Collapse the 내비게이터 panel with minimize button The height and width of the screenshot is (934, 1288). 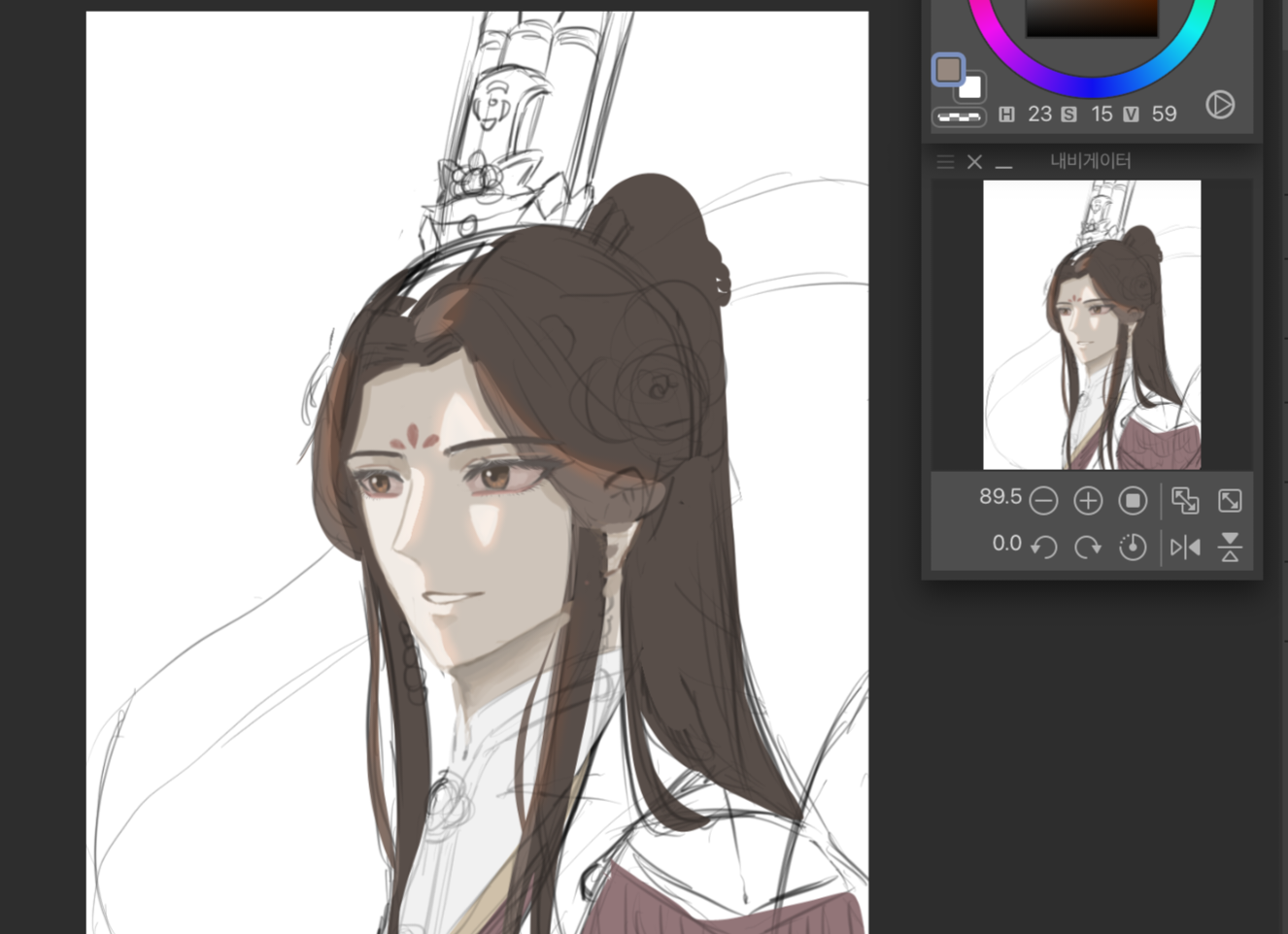[1004, 162]
